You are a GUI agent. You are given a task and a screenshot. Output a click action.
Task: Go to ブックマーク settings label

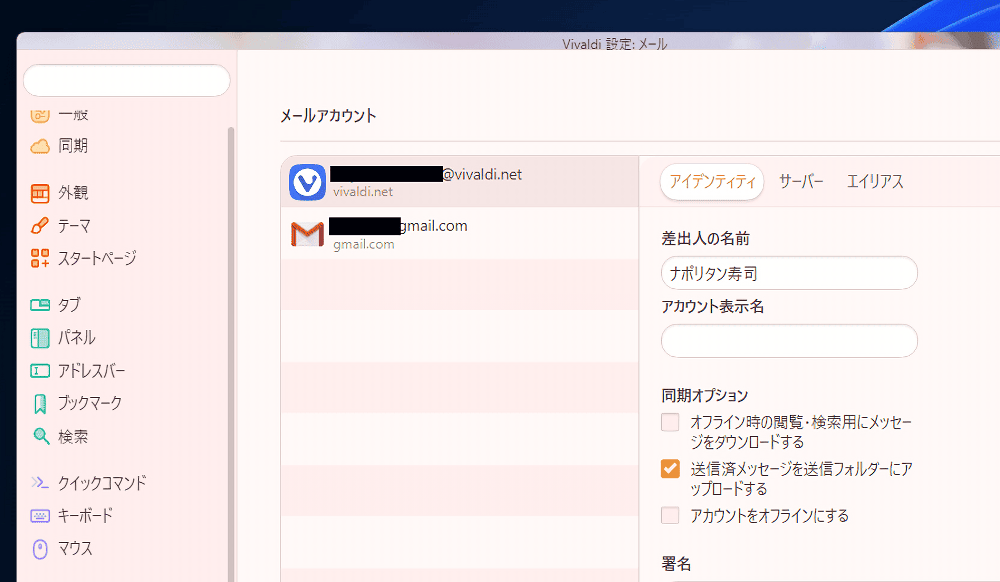90,403
